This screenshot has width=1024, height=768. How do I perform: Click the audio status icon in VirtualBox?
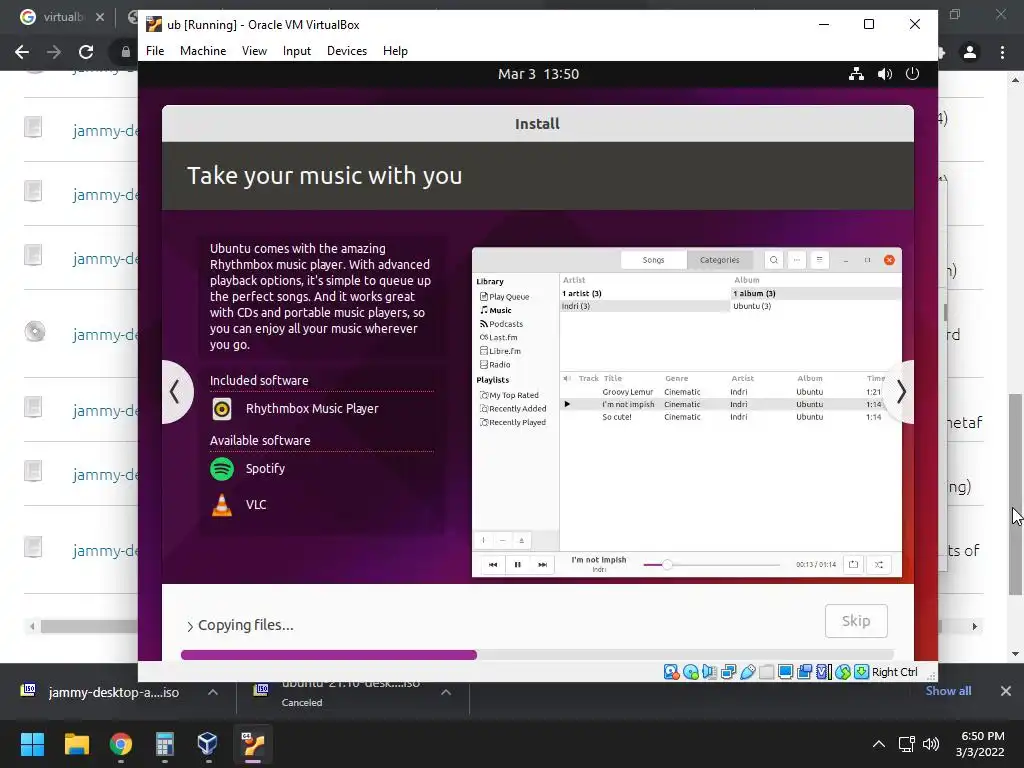709,672
